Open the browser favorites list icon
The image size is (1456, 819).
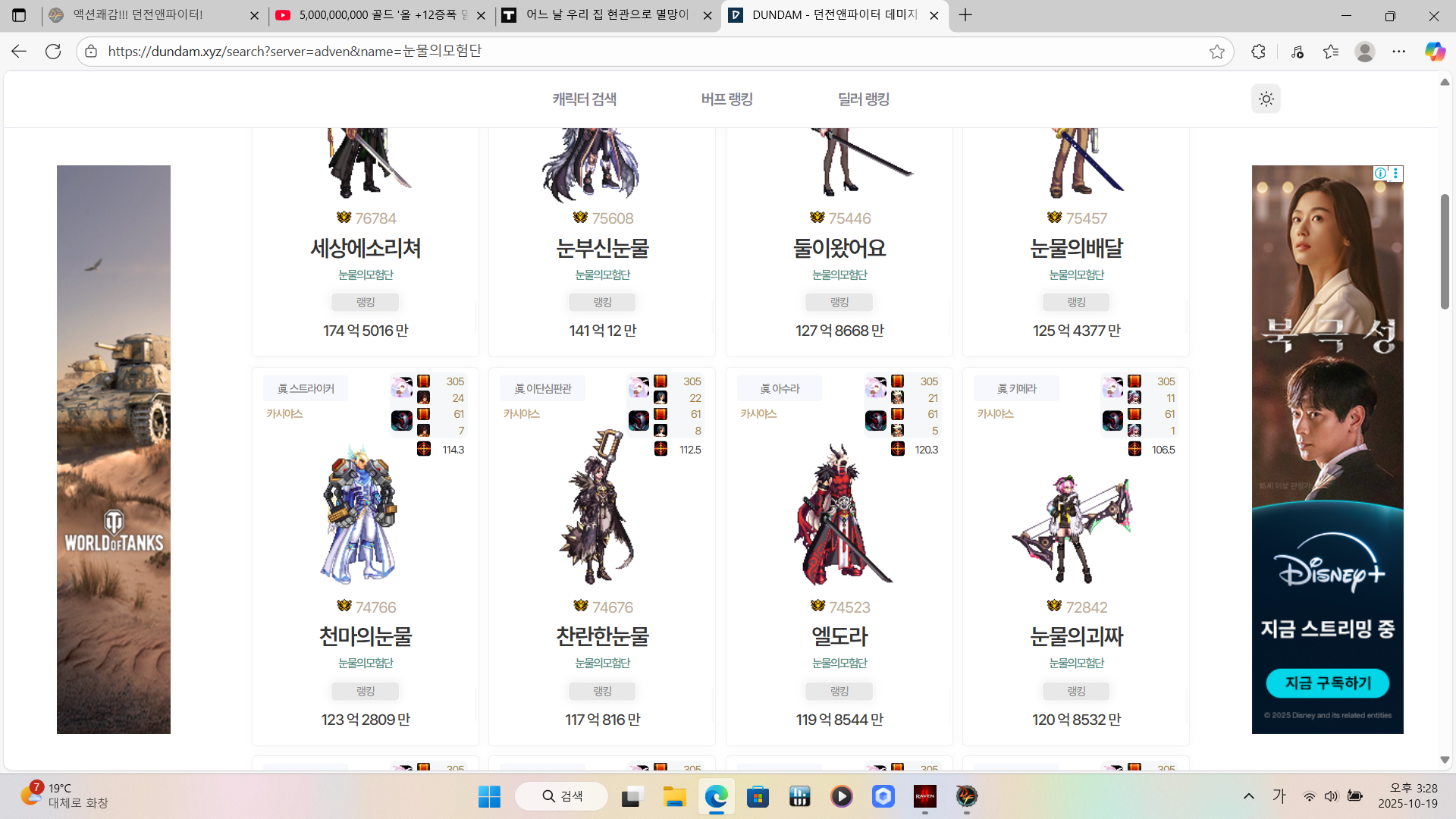click(x=1331, y=52)
